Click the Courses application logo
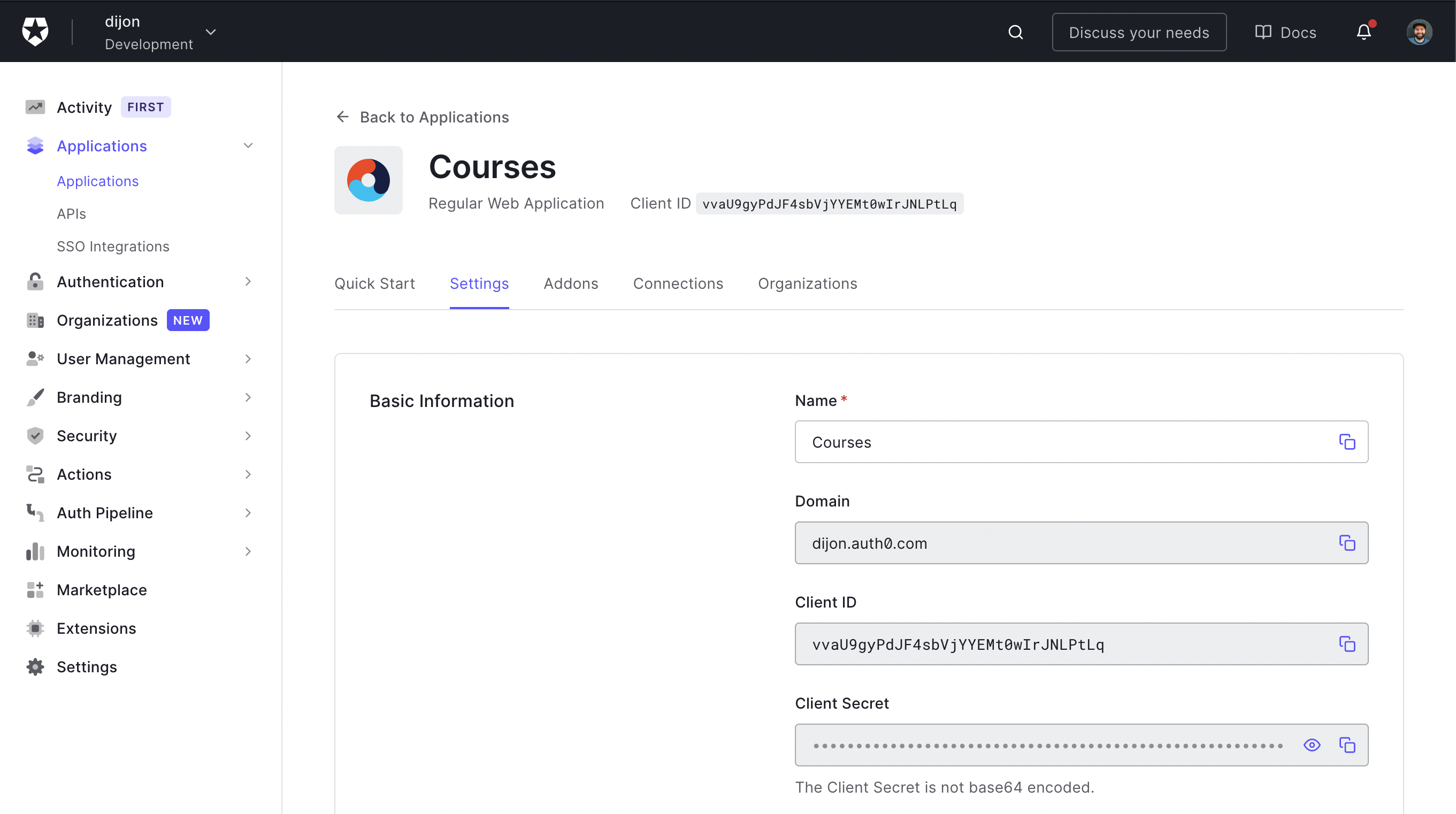Image resolution: width=1456 pixels, height=814 pixels. click(x=369, y=180)
